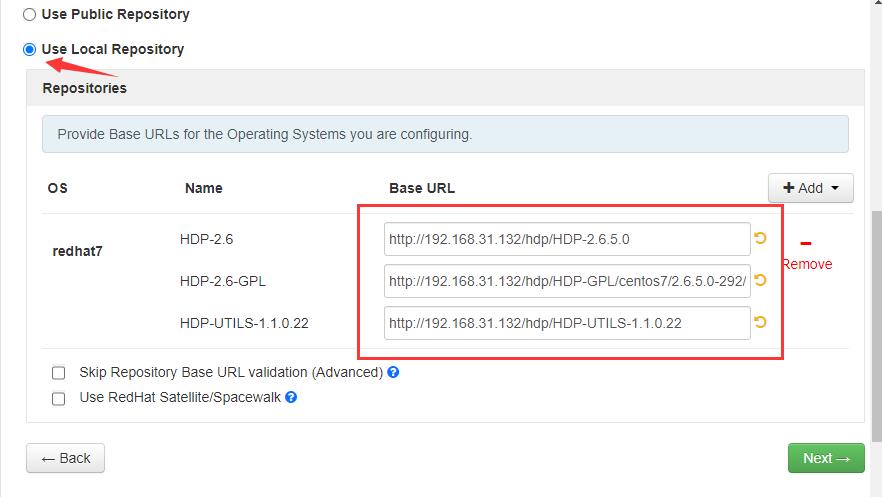Undo changes to the HDP-2.6-GPL URL
Viewport: 882px width, 497px height.
pos(760,280)
